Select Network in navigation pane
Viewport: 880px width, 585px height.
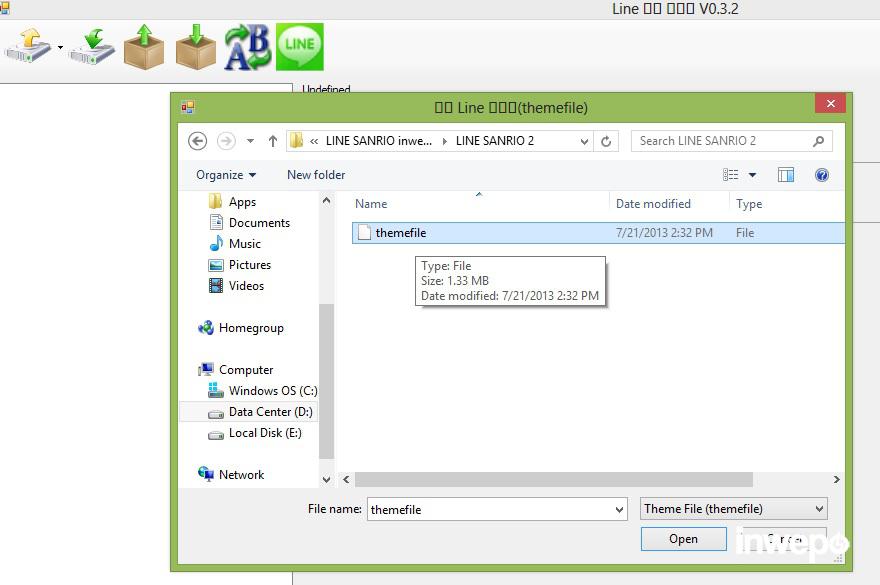coord(241,475)
